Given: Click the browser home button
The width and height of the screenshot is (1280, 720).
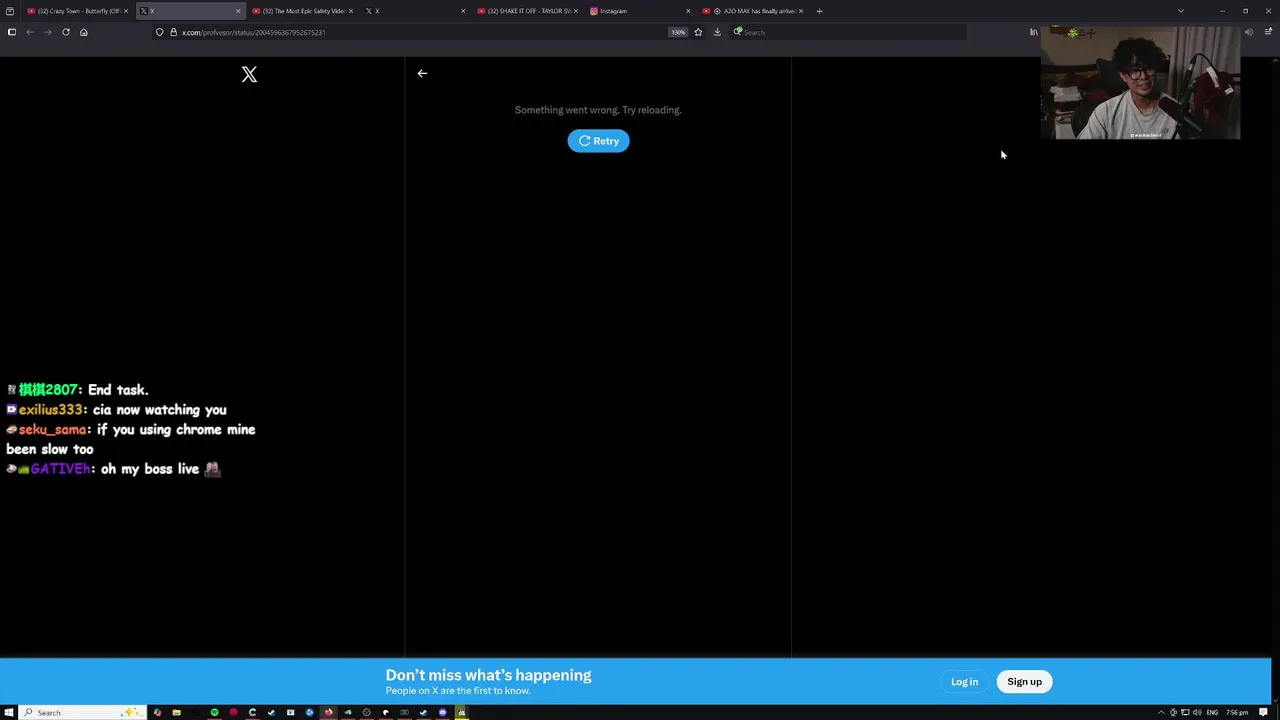Looking at the screenshot, I should 84,32.
